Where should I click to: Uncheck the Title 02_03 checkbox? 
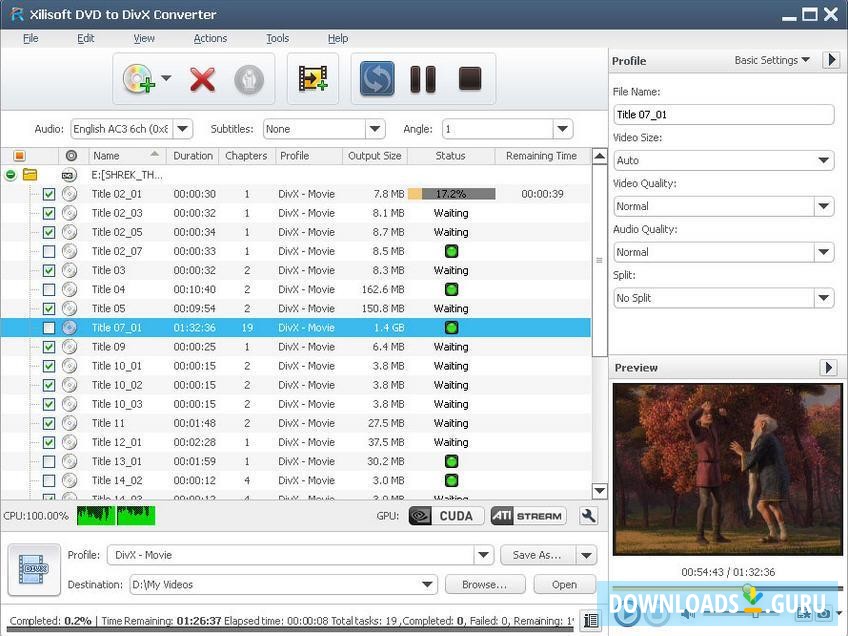(x=49, y=213)
